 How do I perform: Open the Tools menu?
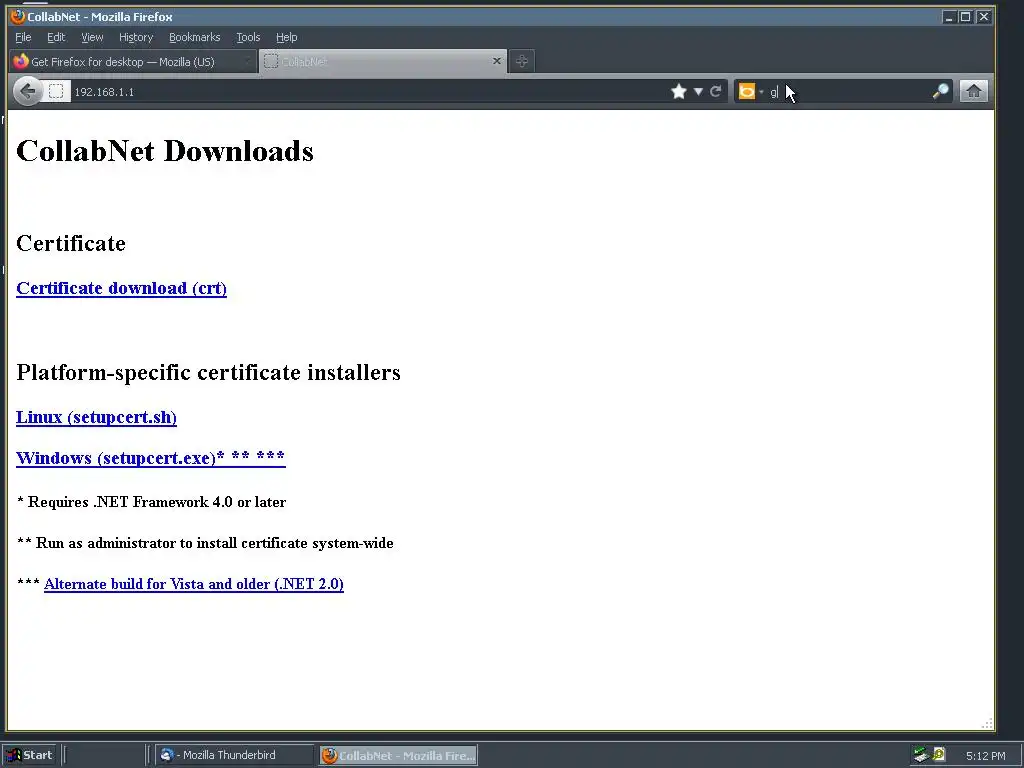pos(248,37)
